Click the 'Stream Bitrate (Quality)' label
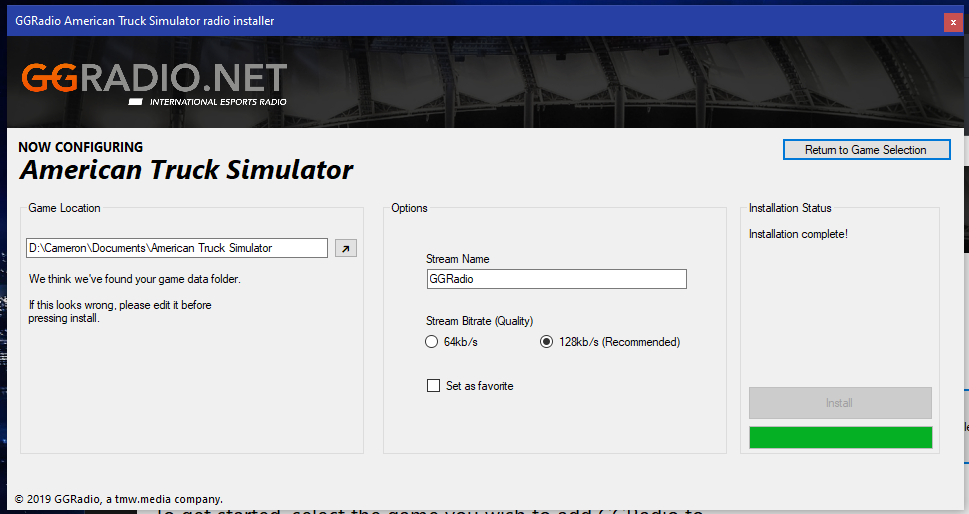 point(479,321)
